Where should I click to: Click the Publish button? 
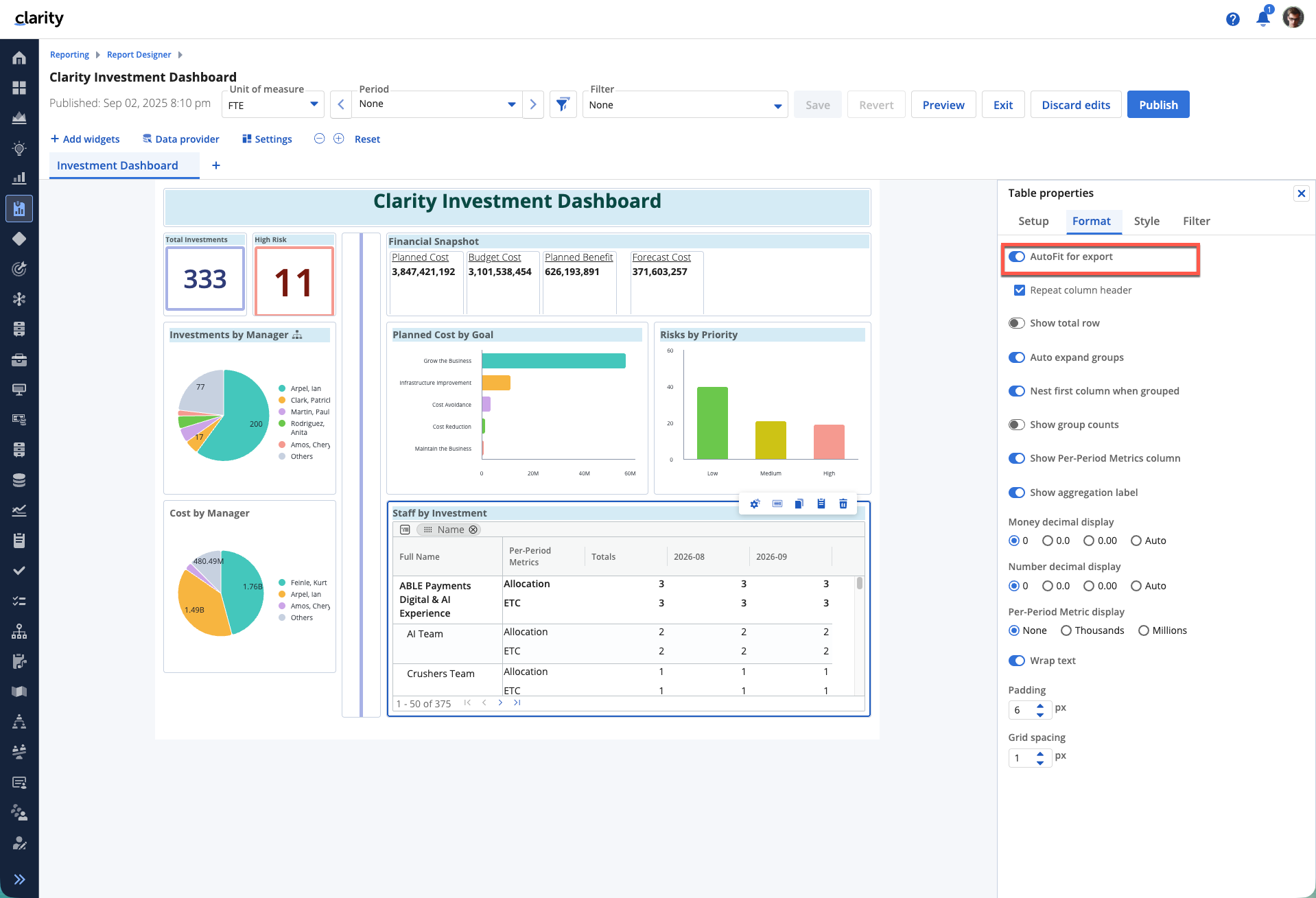coord(1158,105)
